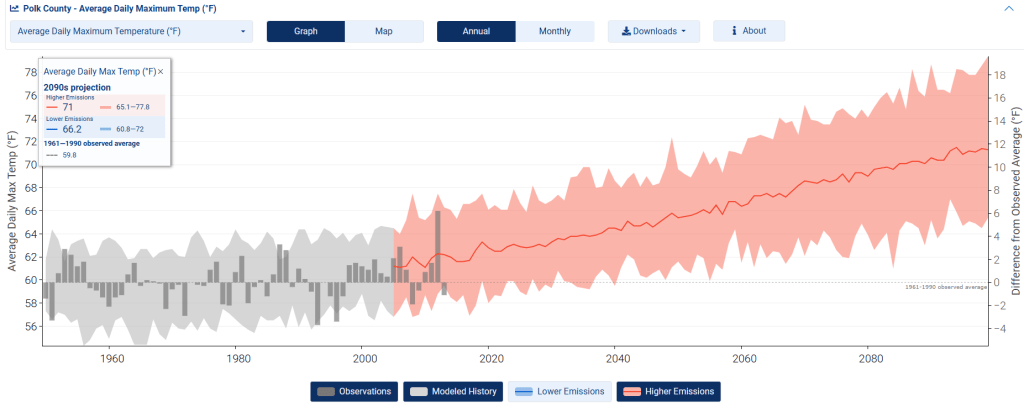
Task: Click the red Higher Emissions swatch icon
Action: (631, 391)
